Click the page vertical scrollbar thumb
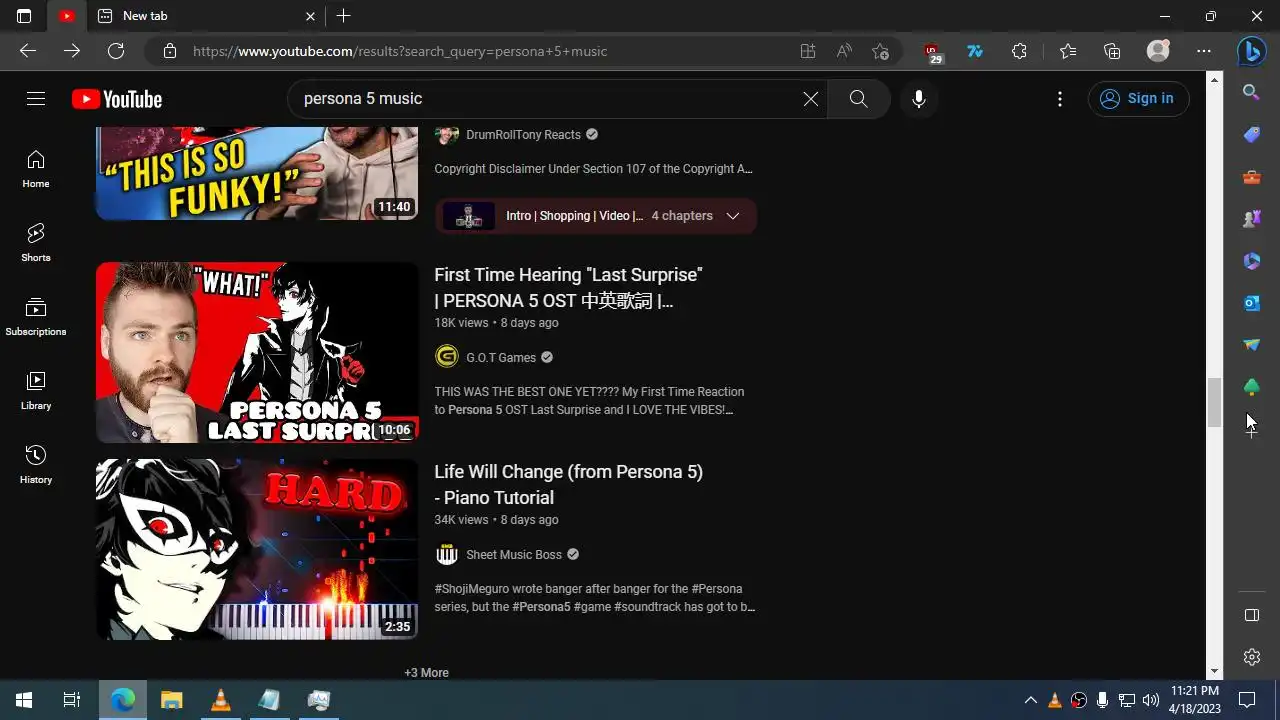 (x=1214, y=402)
